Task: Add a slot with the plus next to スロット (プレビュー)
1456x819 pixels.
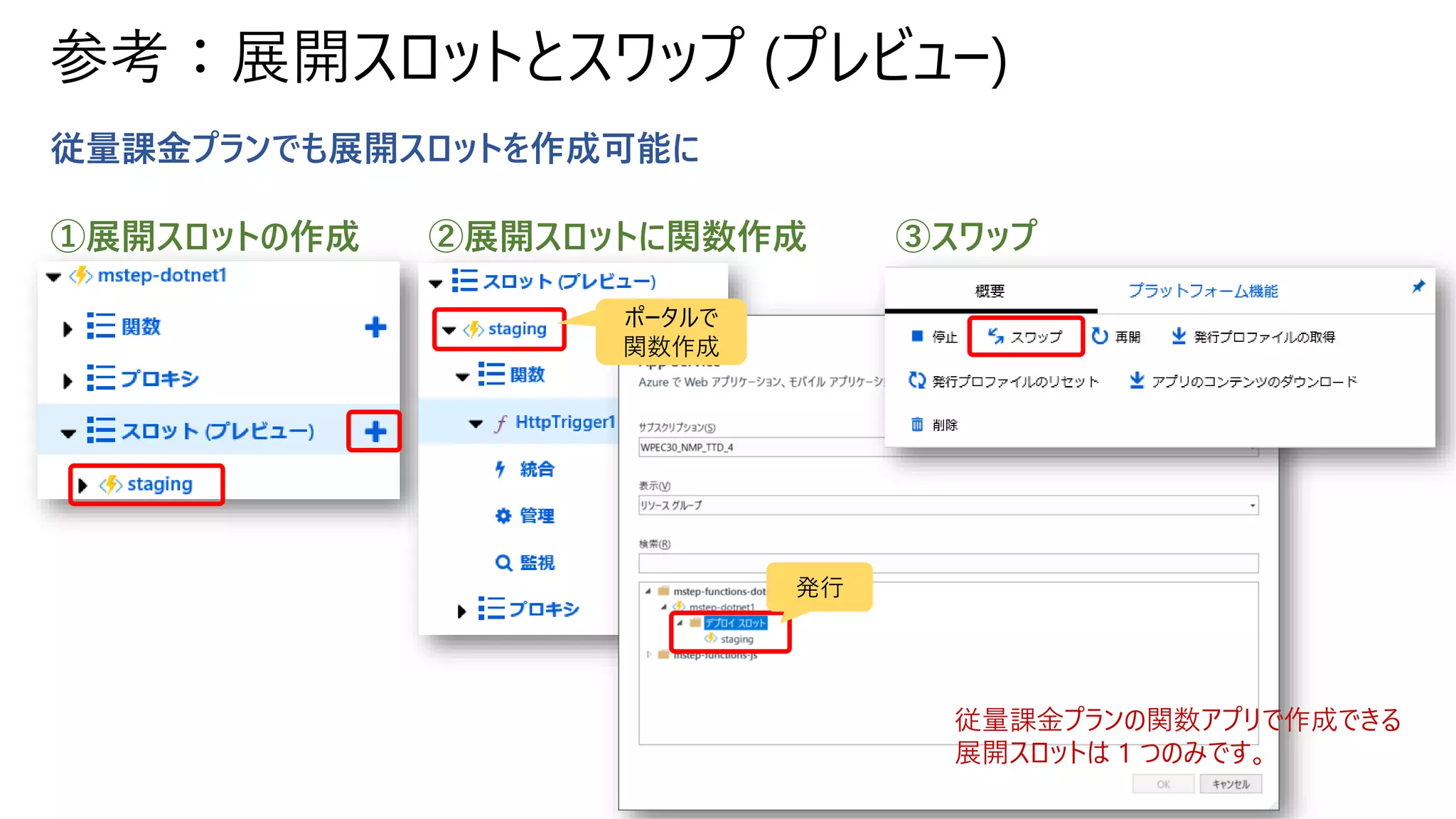Action: (x=375, y=431)
